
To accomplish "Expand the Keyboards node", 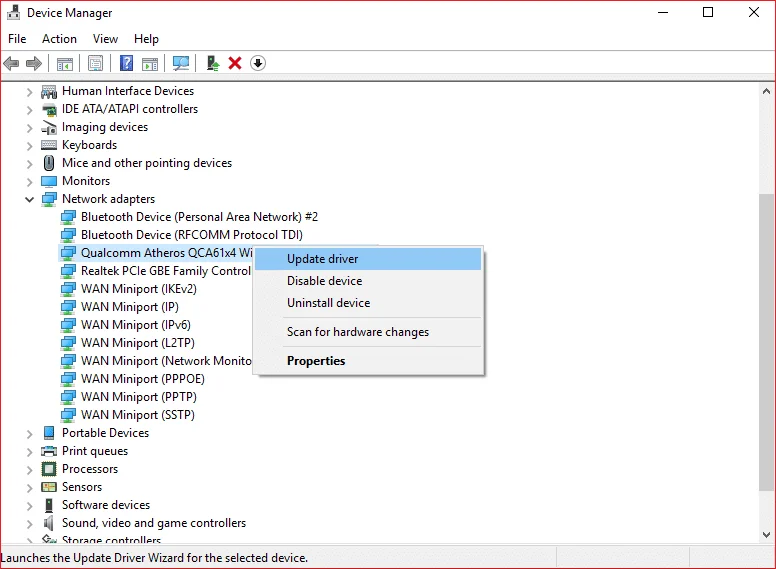I will click(x=30, y=146).
